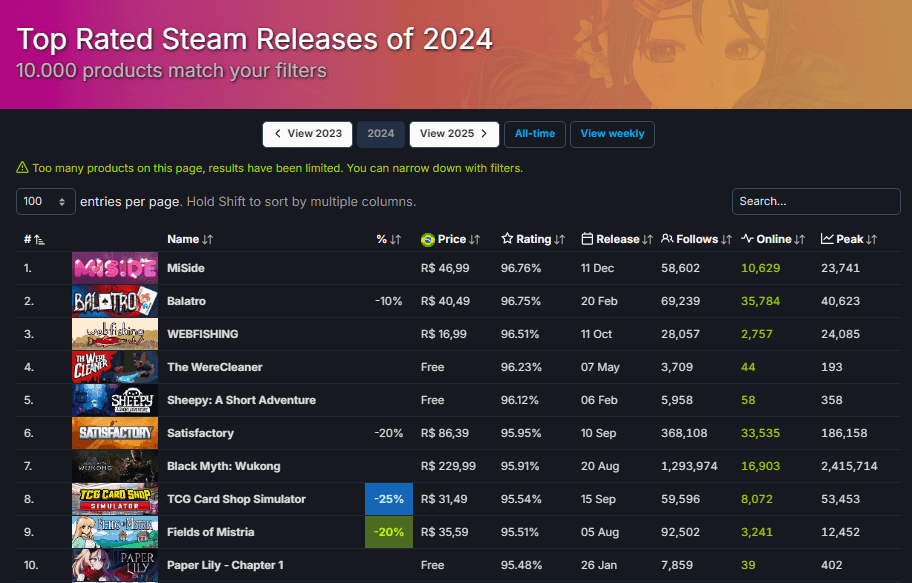Click the sort arrows after Price
Viewport: 912px width, 583px height.
(x=475, y=240)
